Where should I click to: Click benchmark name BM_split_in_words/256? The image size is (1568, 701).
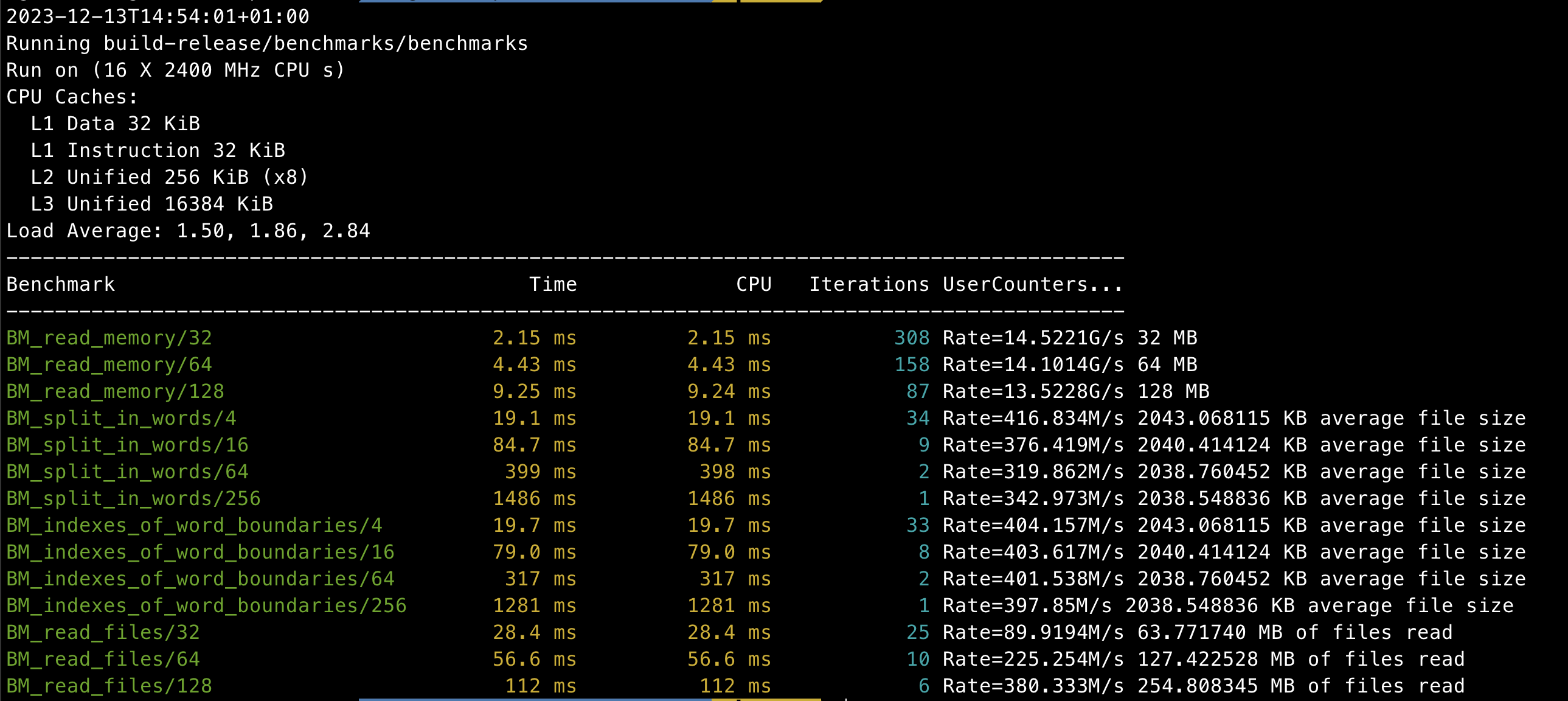[133, 499]
